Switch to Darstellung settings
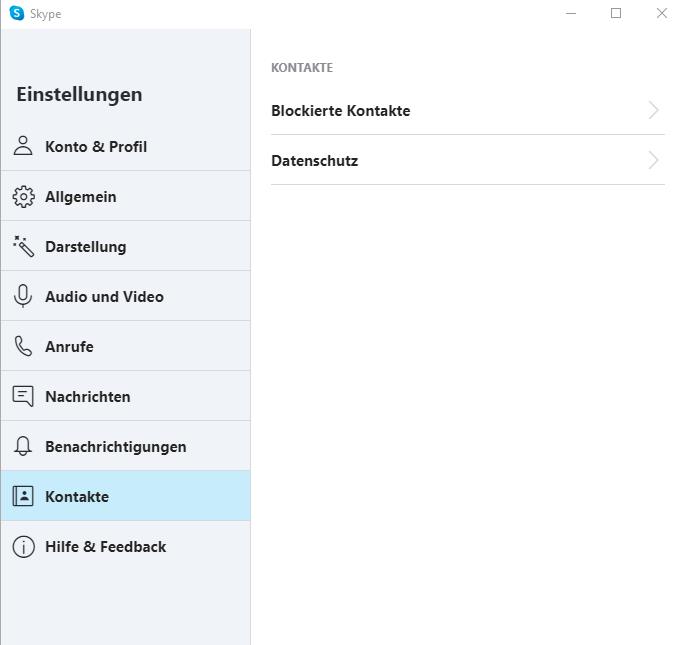 coord(126,246)
